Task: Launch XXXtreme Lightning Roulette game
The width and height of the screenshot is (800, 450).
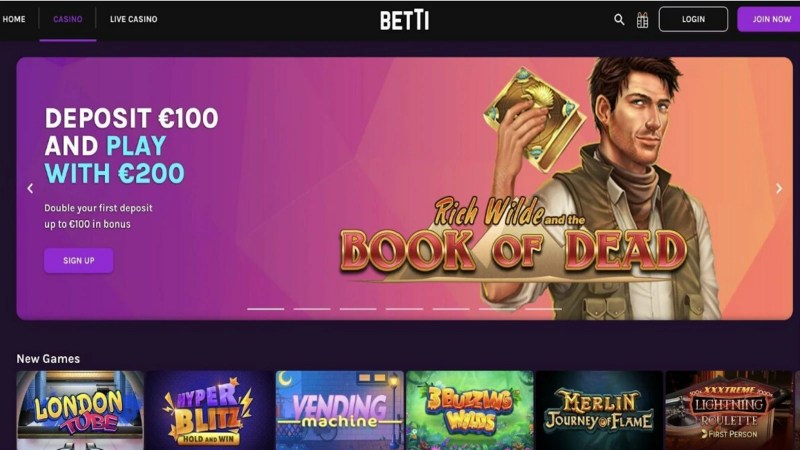Action: coord(729,410)
